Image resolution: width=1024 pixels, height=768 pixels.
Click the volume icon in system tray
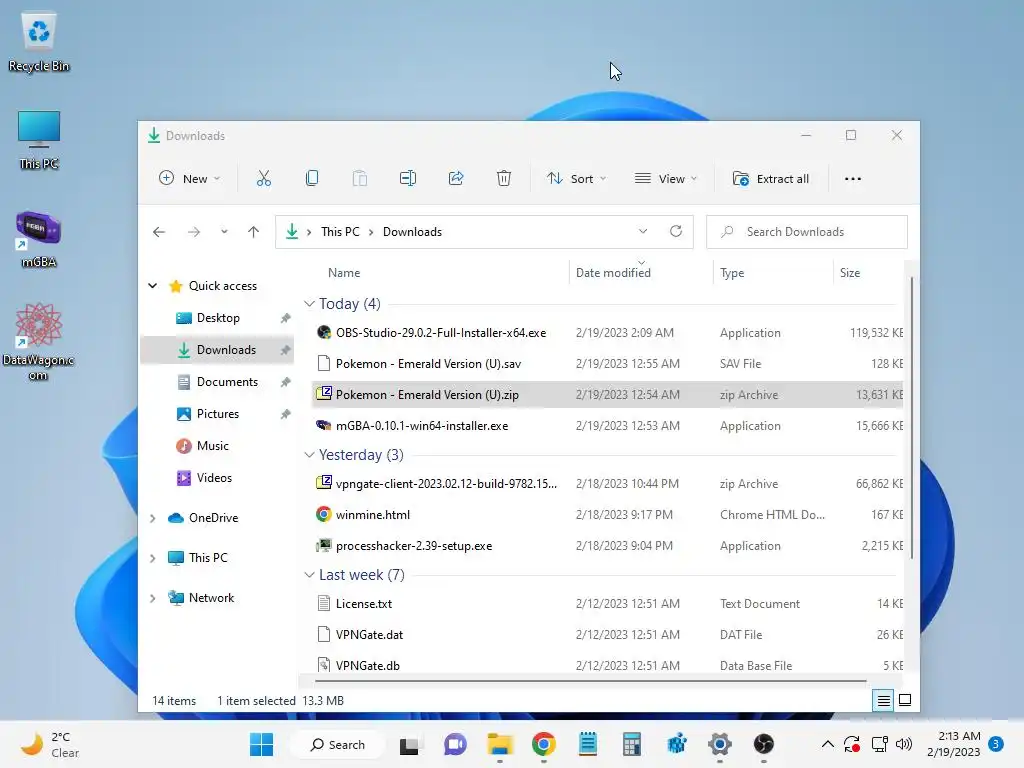pos(904,744)
